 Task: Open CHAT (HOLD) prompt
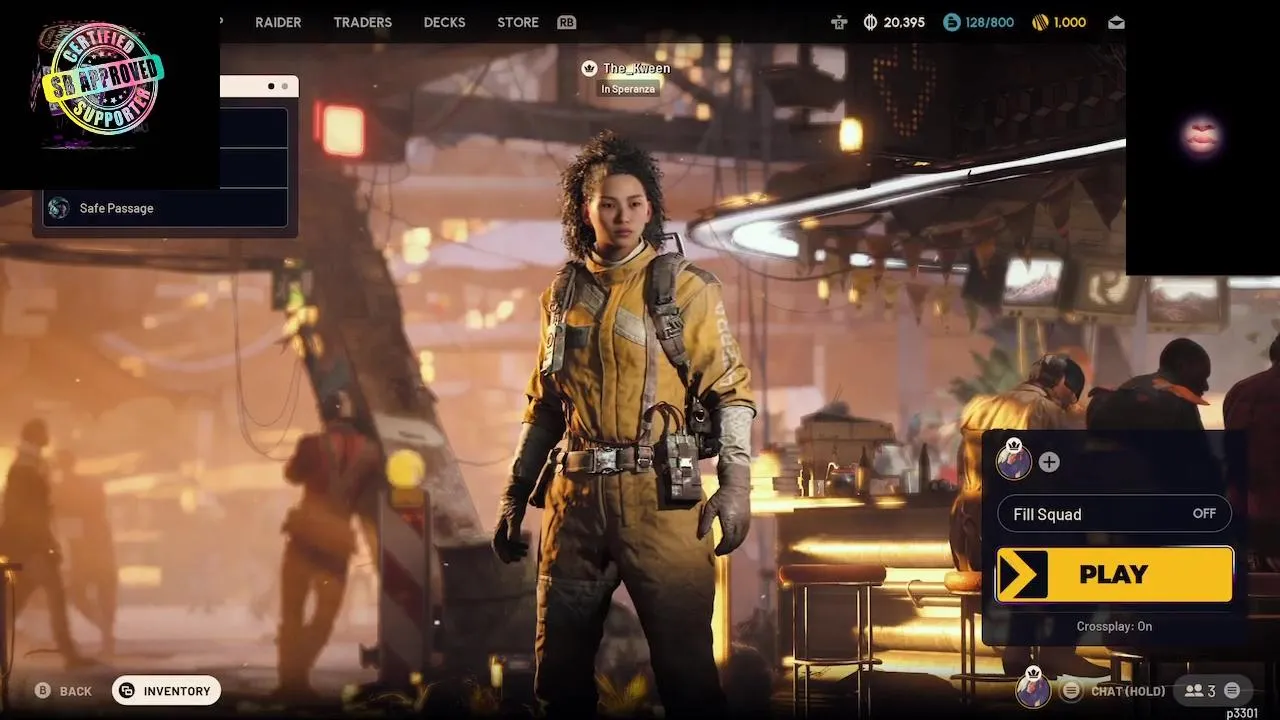pyautogui.click(x=1128, y=691)
